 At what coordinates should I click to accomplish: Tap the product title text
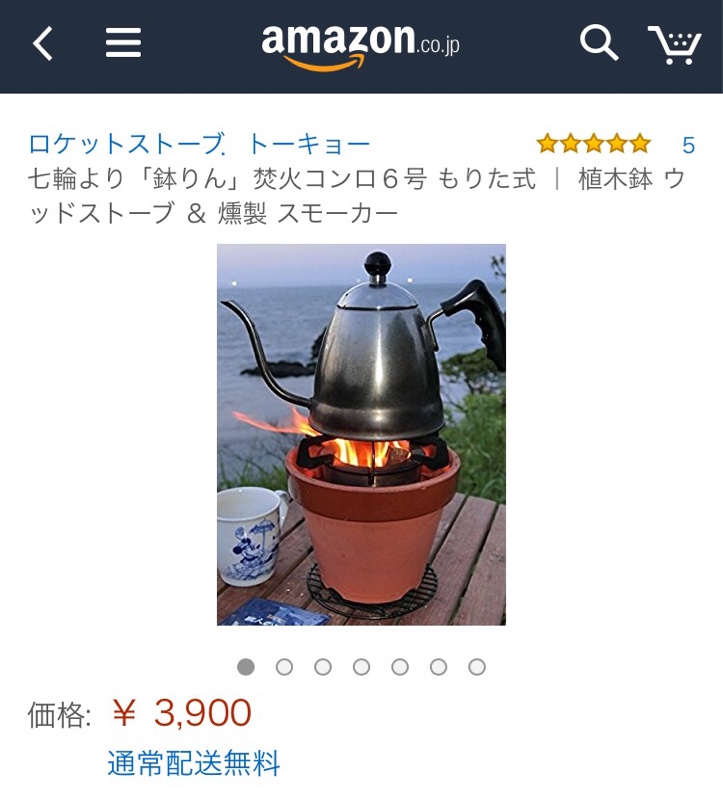356,196
